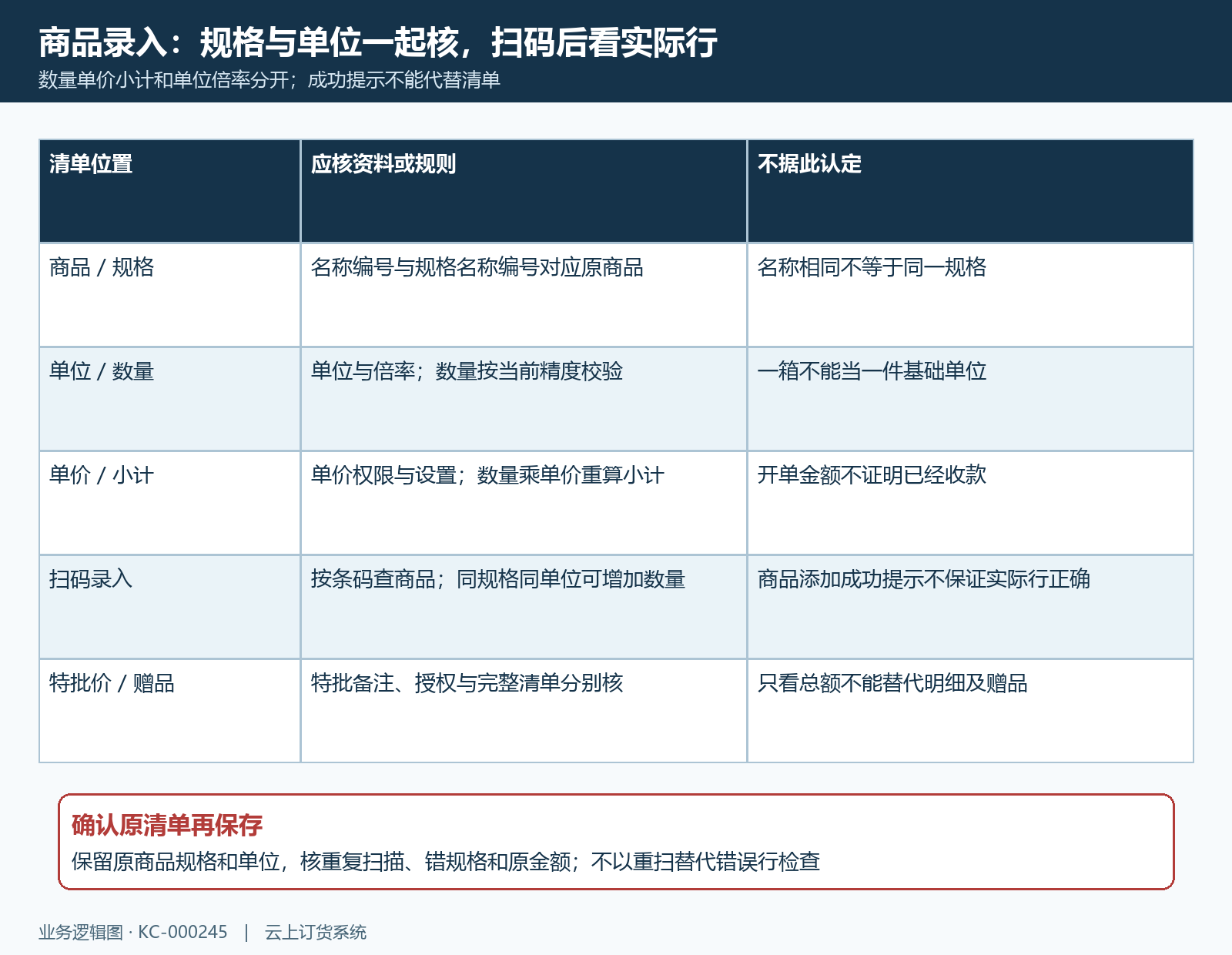1232x955 pixels.
Task: Click cell 名称相同不等于同一规格
Action: pyautogui.click(x=970, y=295)
